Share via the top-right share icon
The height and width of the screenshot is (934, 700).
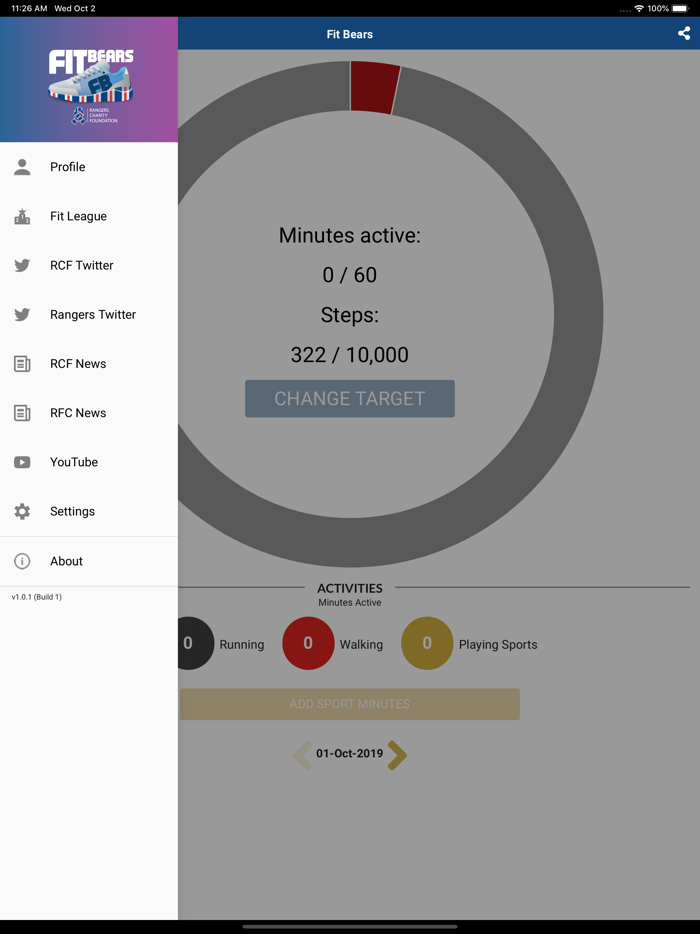coord(684,33)
